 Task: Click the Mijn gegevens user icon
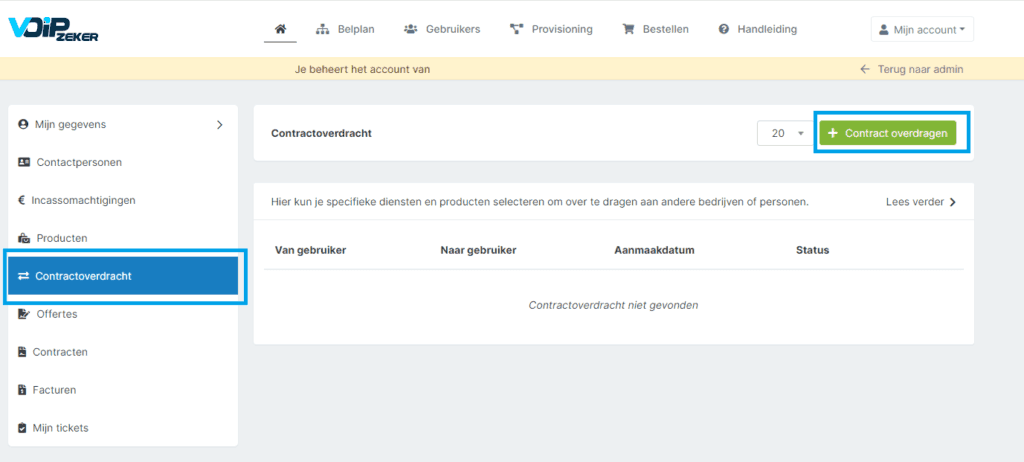(24, 124)
